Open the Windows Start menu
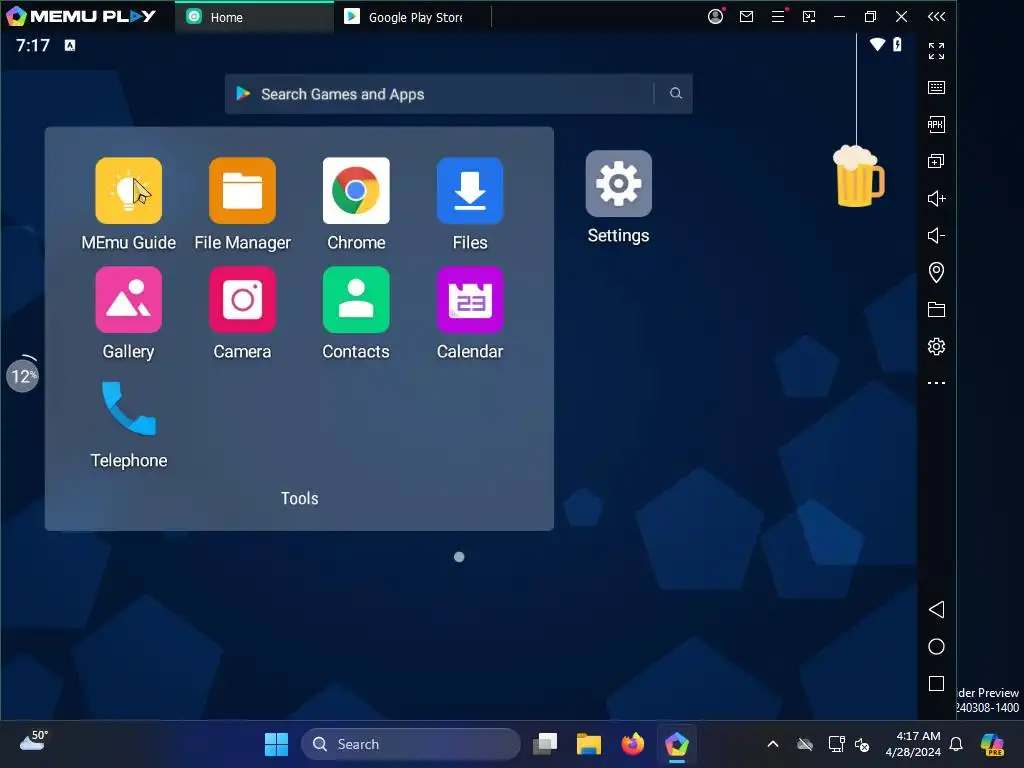This screenshot has height=768, width=1024. point(276,744)
